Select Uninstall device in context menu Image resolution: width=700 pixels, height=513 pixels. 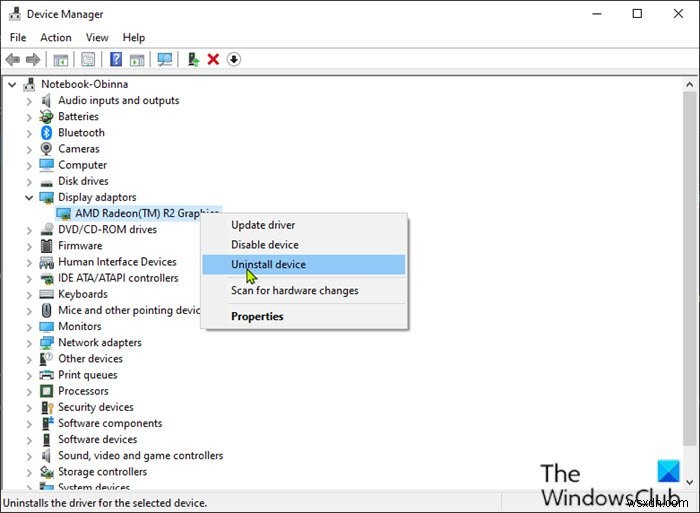pos(304,264)
